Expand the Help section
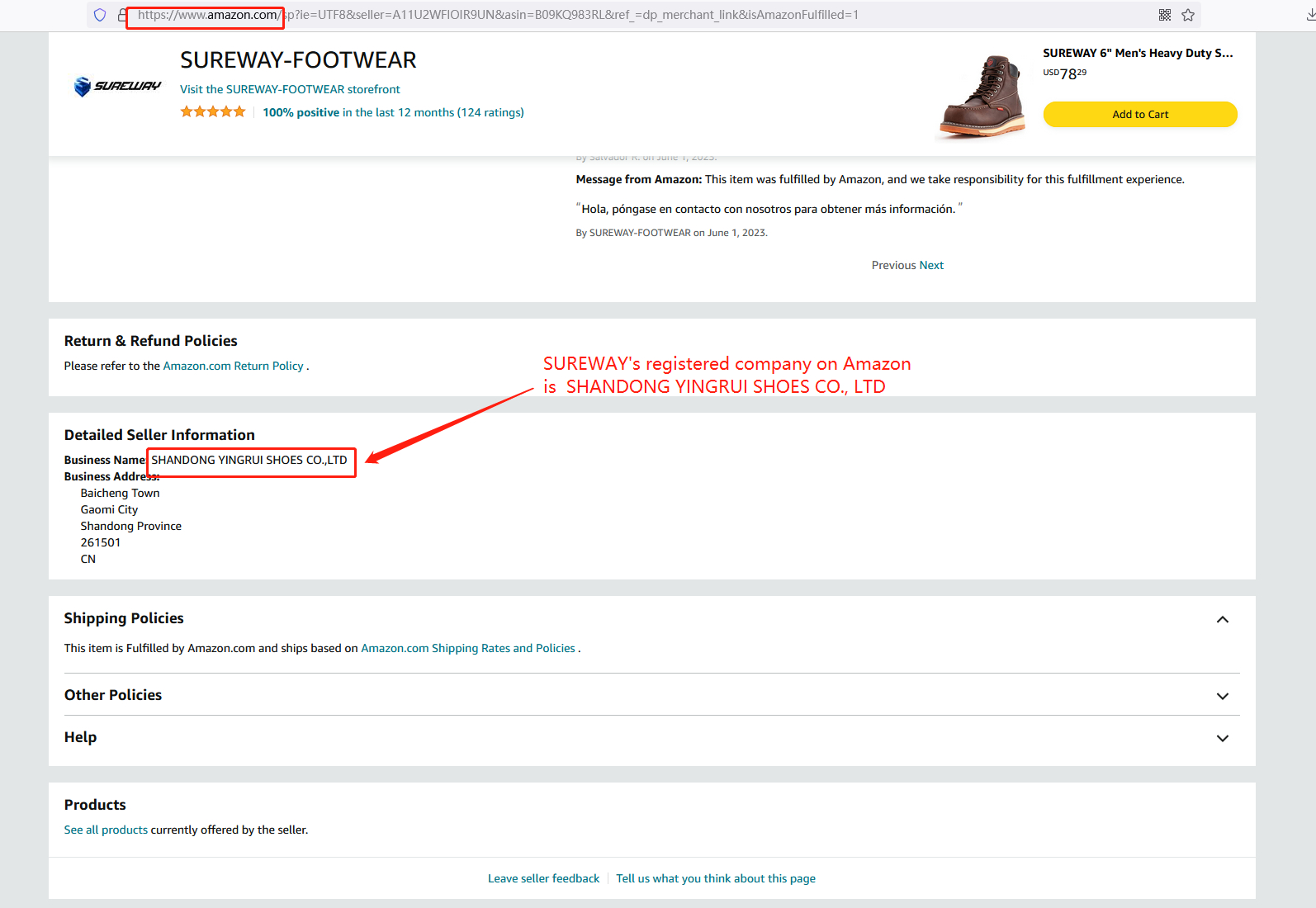 click(x=1223, y=738)
